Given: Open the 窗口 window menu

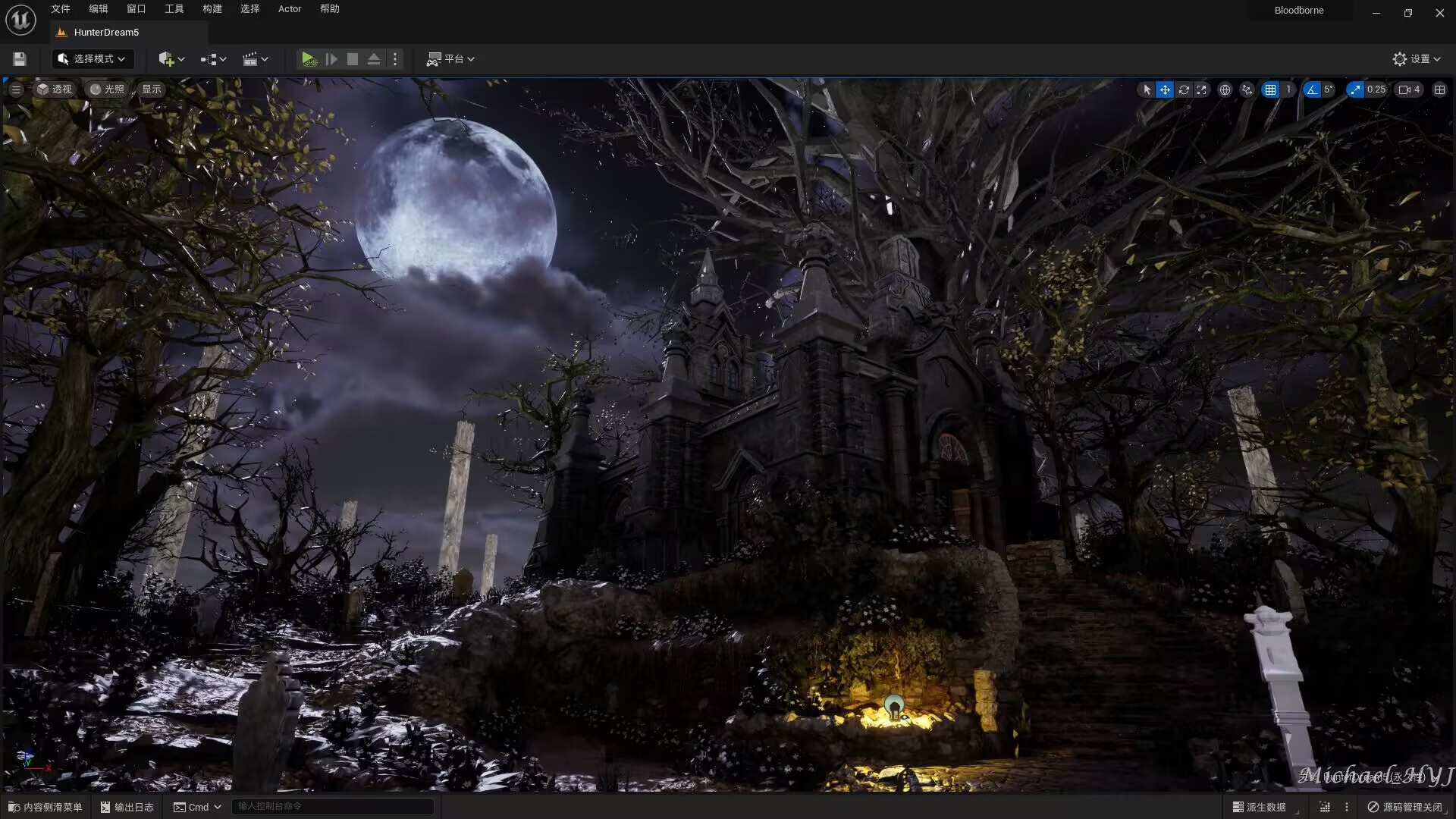Looking at the screenshot, I should click(136, 9).
